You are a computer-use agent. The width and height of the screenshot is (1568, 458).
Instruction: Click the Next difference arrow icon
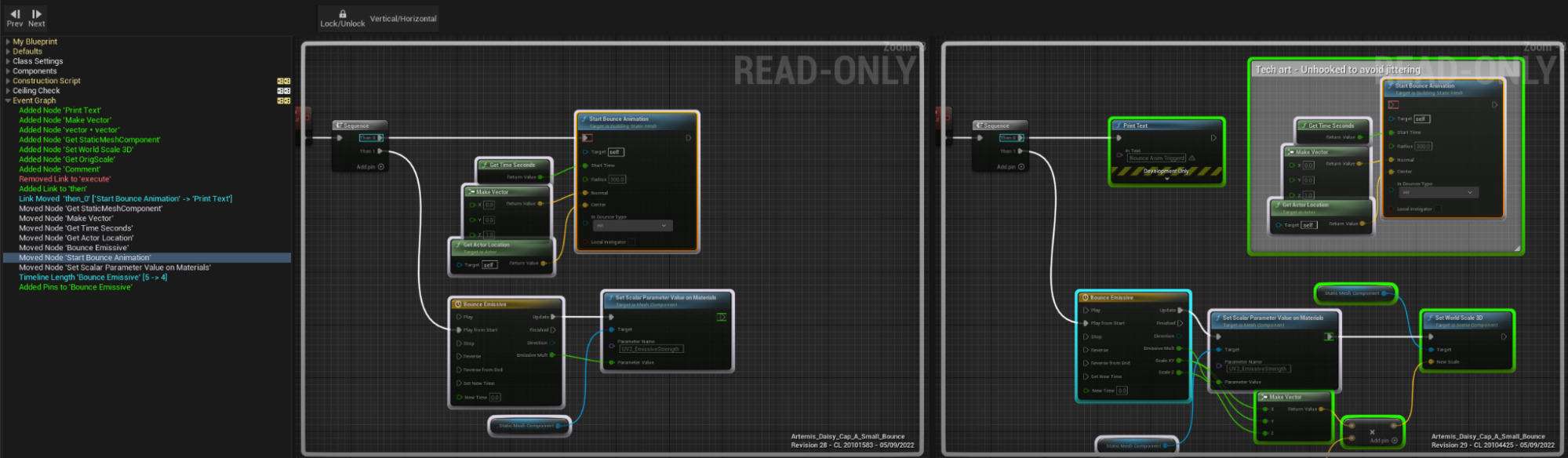pos(37,13)
